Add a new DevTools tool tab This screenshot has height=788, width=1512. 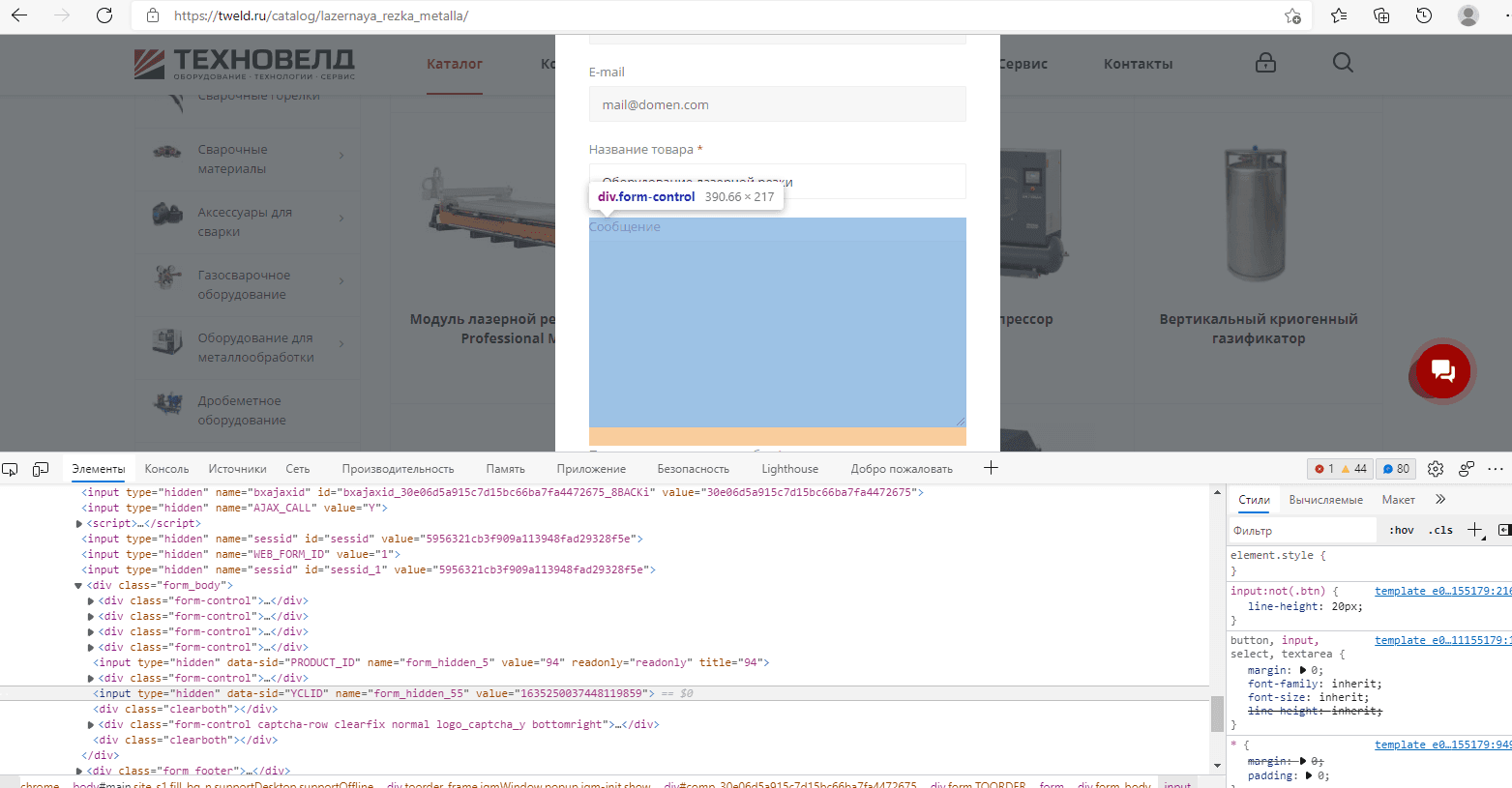[x=991, y=468]
